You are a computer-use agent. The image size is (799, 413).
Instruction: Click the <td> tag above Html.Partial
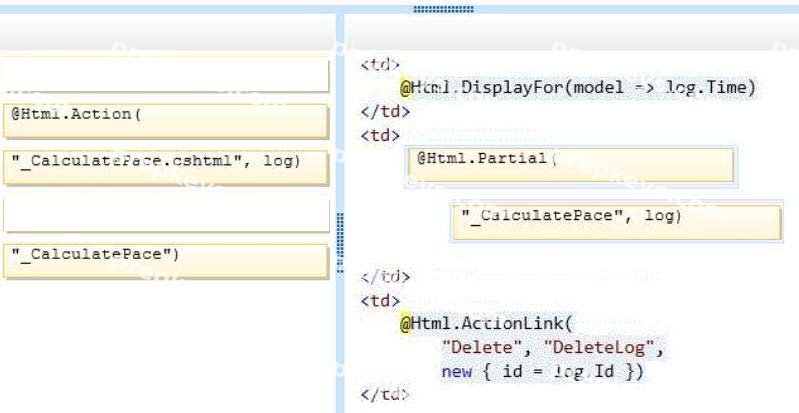pyautogui.click(x=380, y=135)
